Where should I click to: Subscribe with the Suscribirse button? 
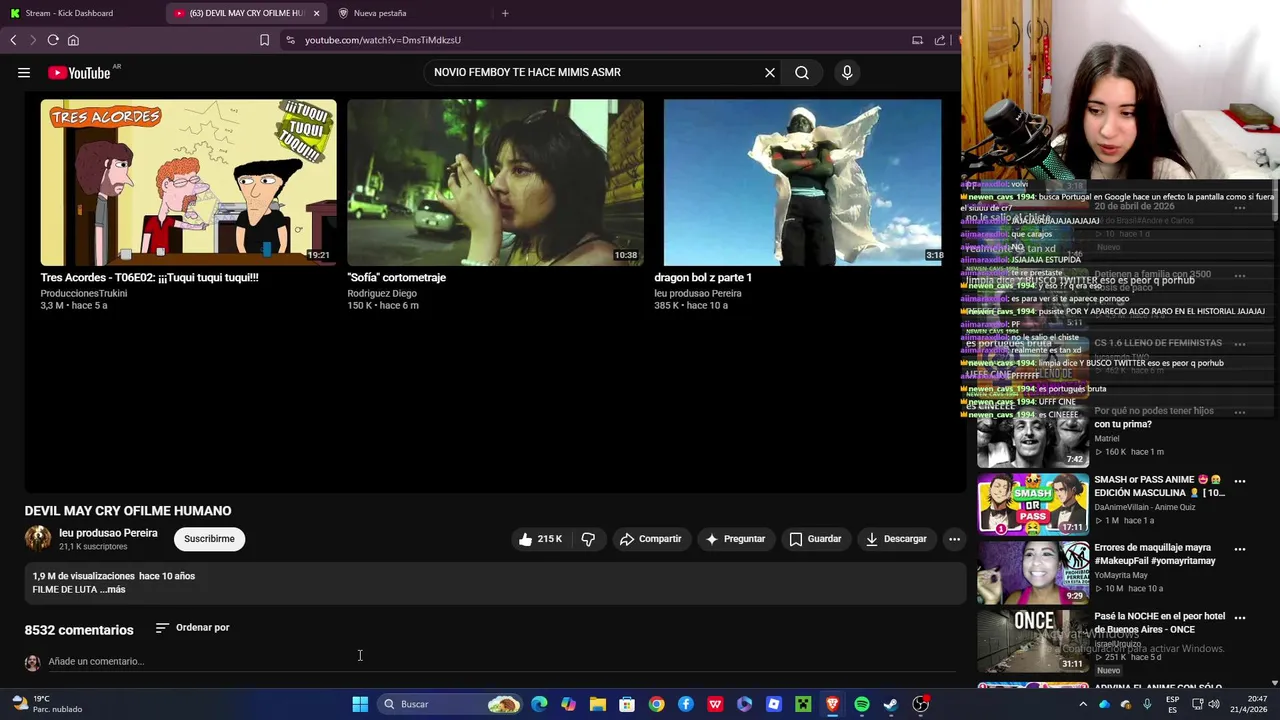pos(209,539)
